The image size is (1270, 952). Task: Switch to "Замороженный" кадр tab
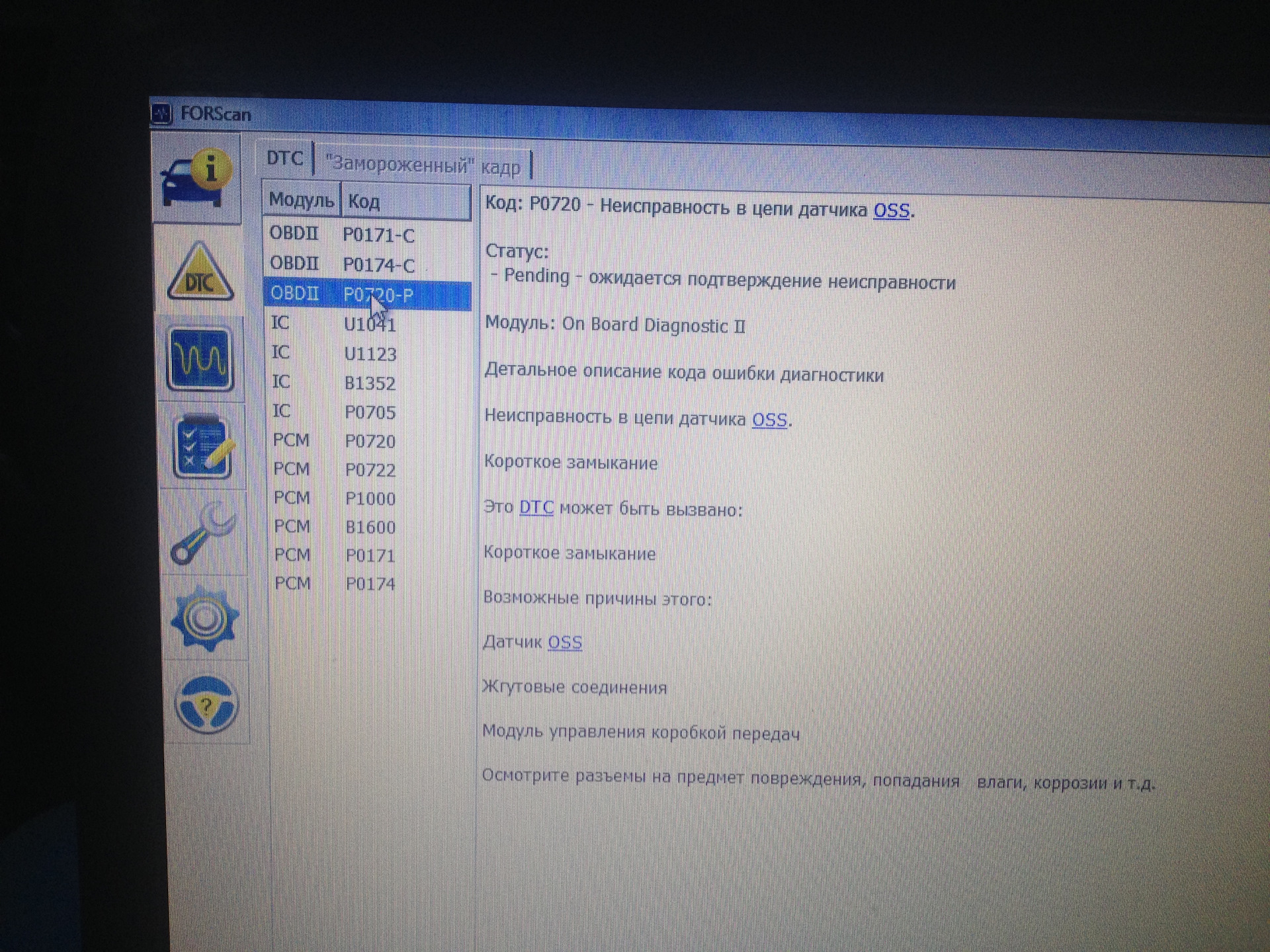click(x=423, y=165)
